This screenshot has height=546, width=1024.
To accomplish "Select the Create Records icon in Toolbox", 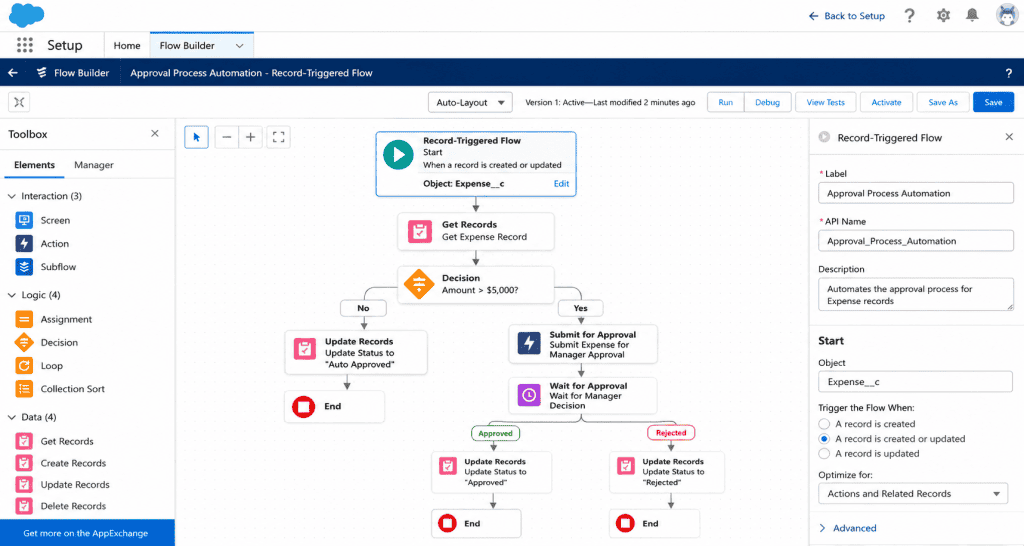I will [x=24, y=463].
